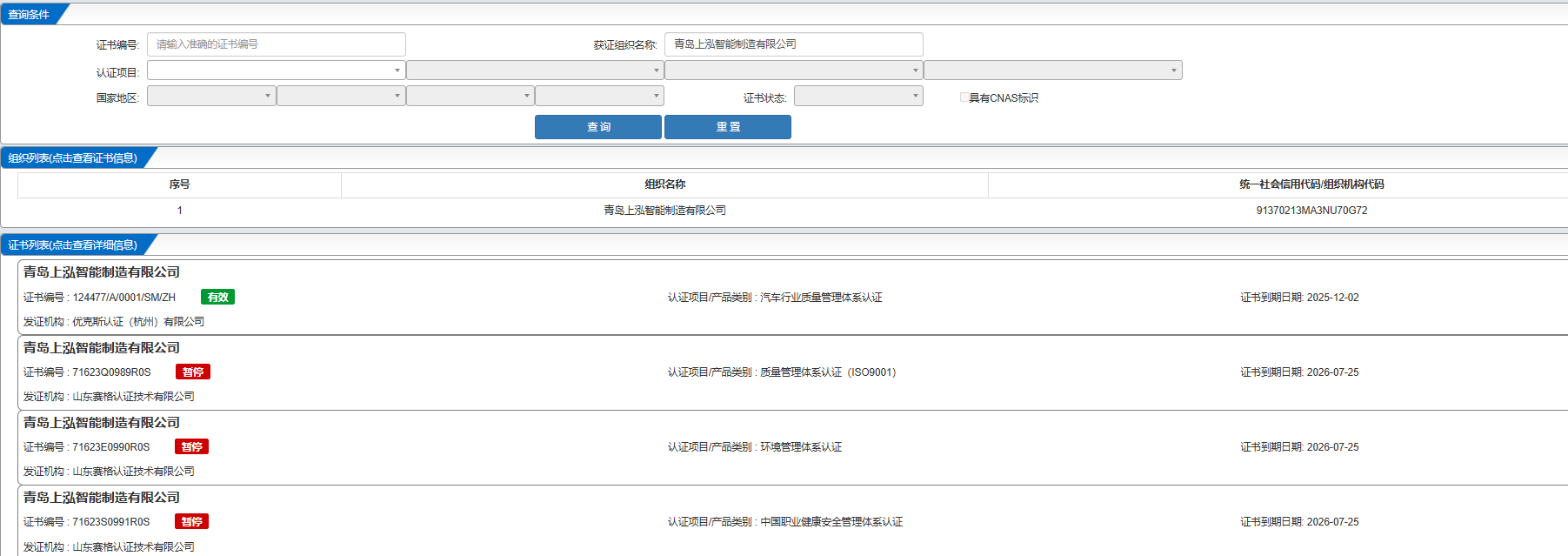Open the third 国家地区 dropdown
The image size is (1568, 556).
470,96
